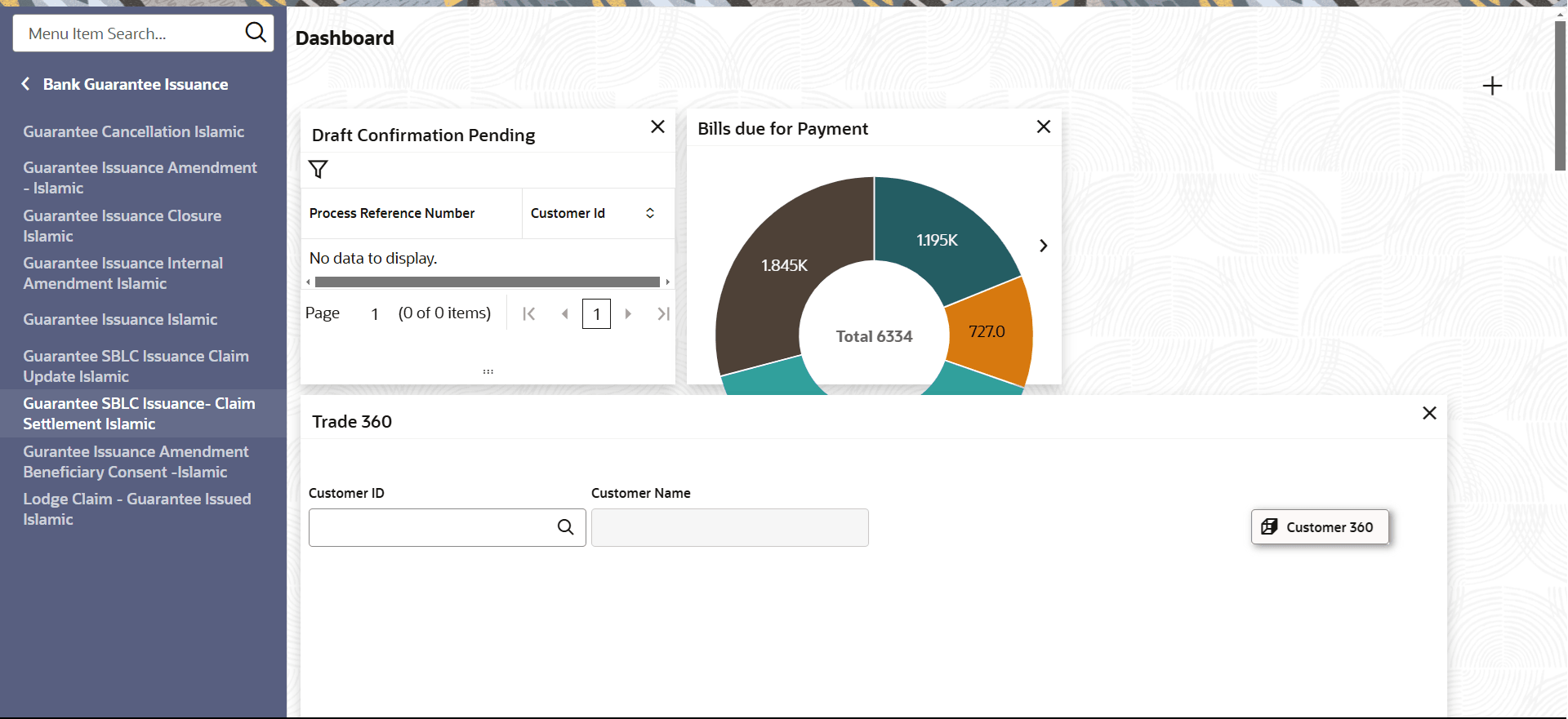Open Guarantee Cancellation Islamic
Image resolution: width=1568 pixels, height=719 pixels.
(x=134, y=131)
